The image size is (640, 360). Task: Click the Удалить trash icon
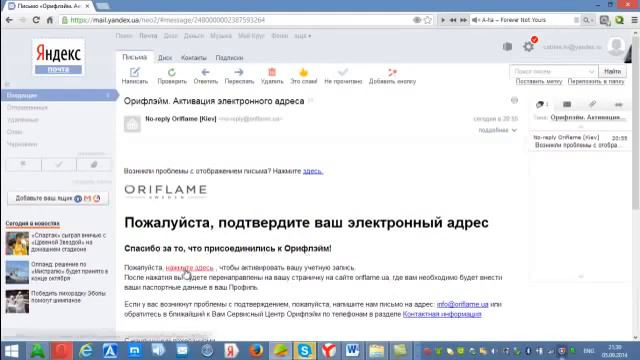pos(272,72)
